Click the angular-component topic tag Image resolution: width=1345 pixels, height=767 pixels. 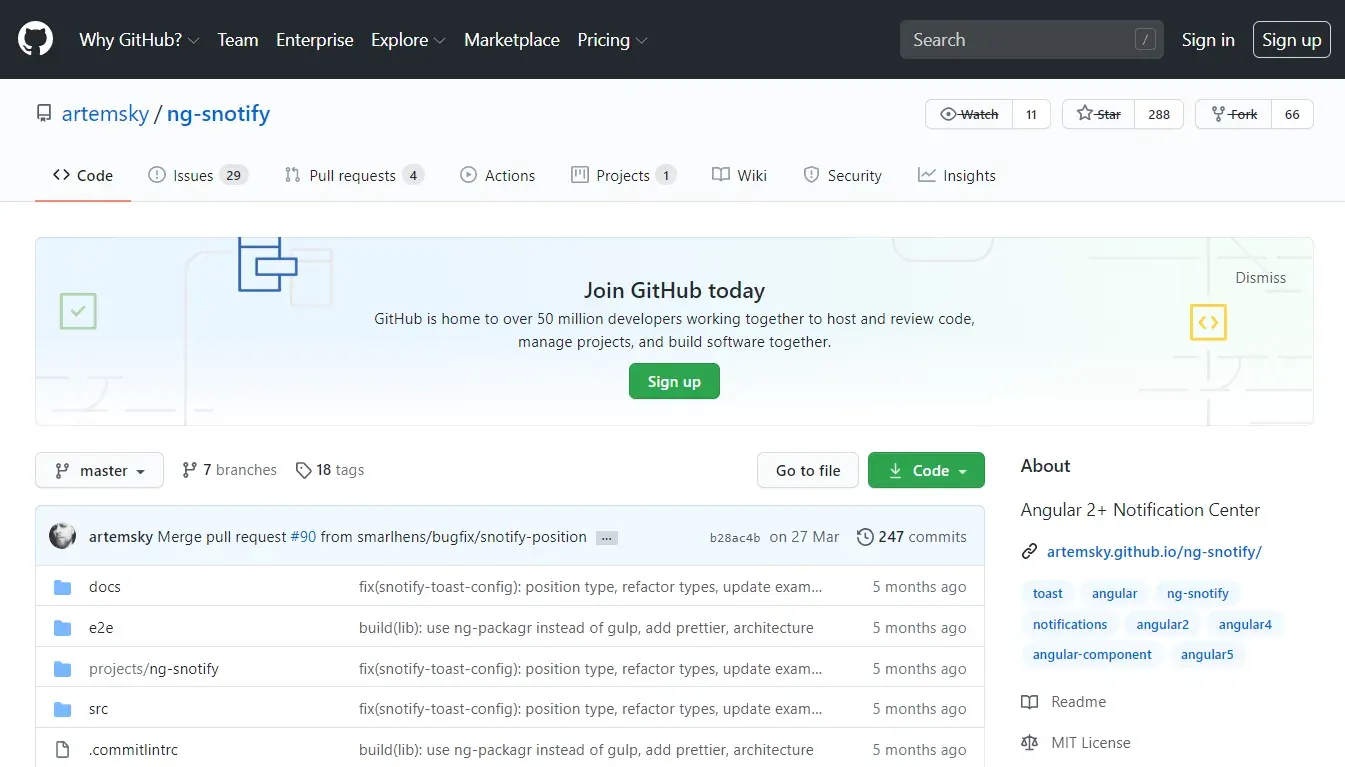click(1092, 655)
